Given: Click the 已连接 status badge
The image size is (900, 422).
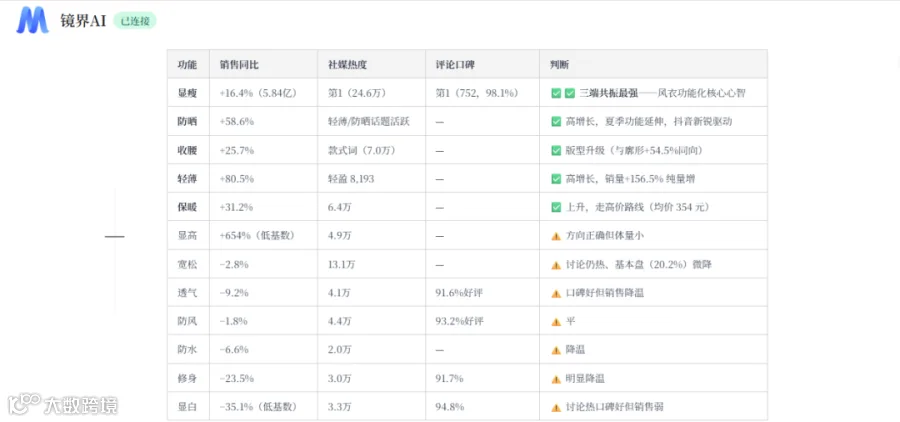Looking at the screenshot, I should [135, 21].
